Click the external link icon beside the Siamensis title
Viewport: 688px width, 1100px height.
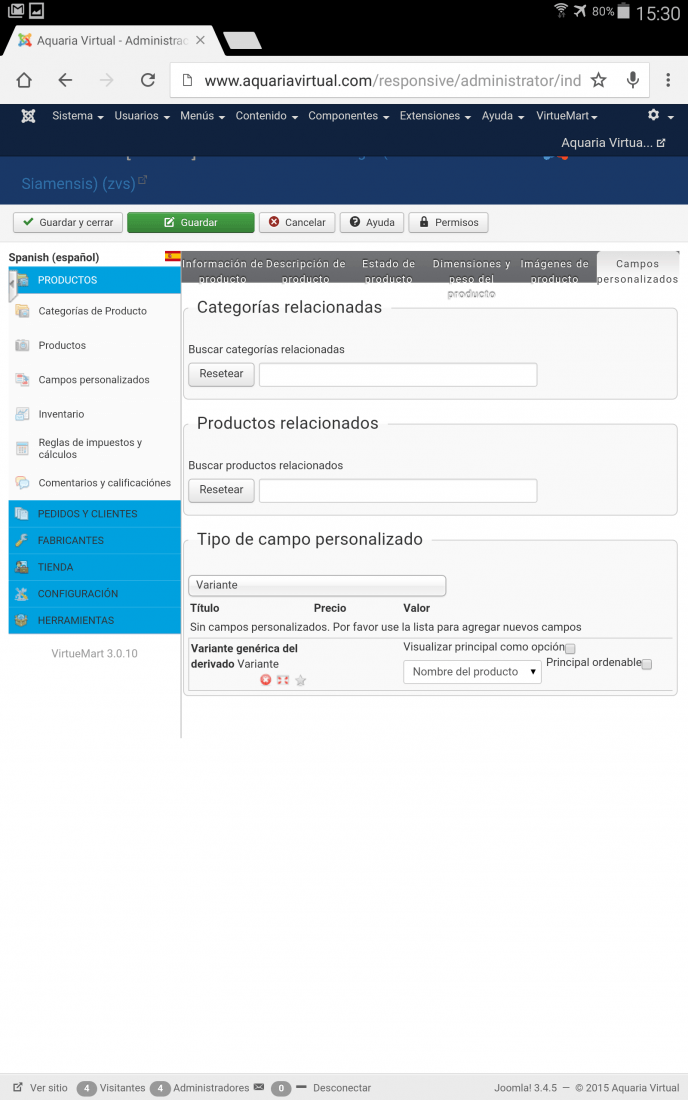[142, 180]
